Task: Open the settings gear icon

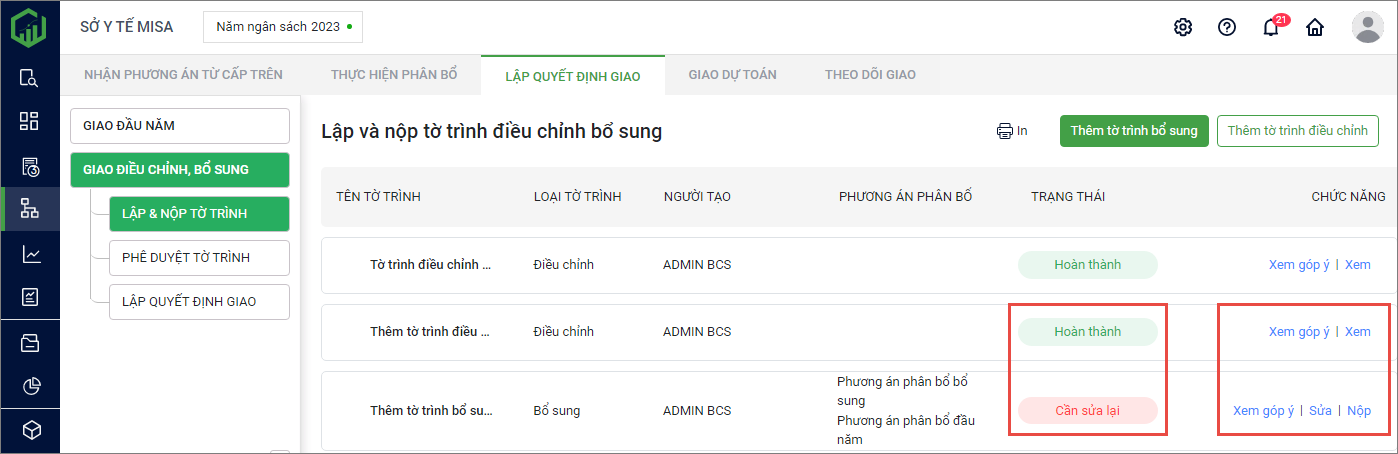Action: tap(1183, 27)
